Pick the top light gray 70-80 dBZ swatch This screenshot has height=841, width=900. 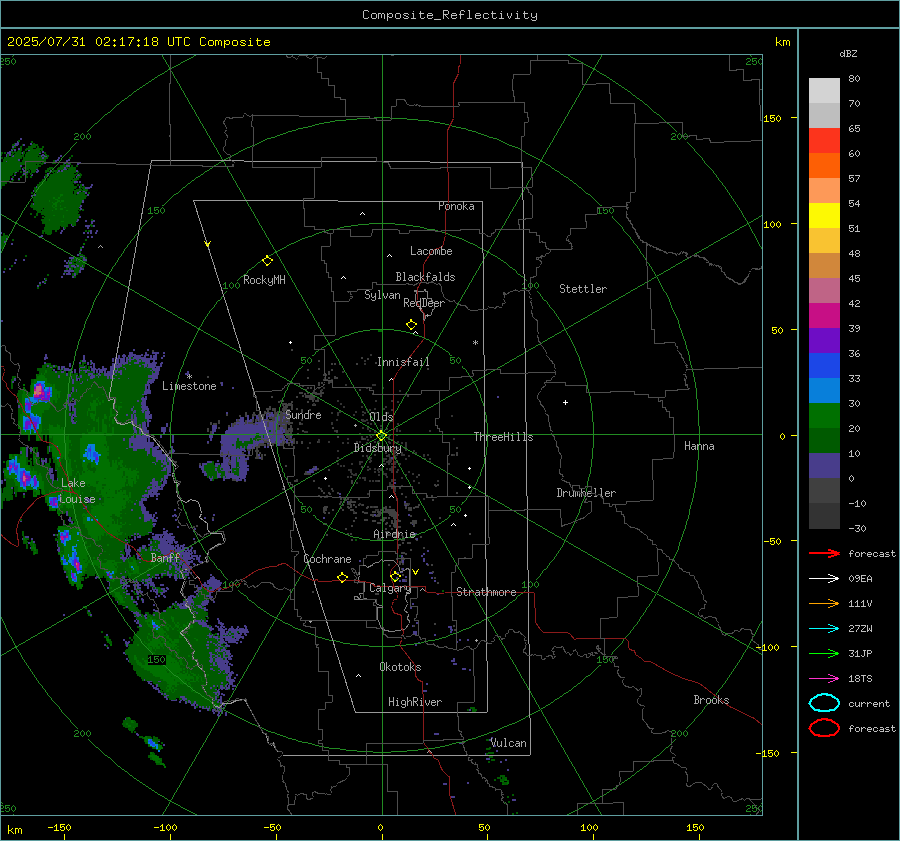[x=824, y=91]
